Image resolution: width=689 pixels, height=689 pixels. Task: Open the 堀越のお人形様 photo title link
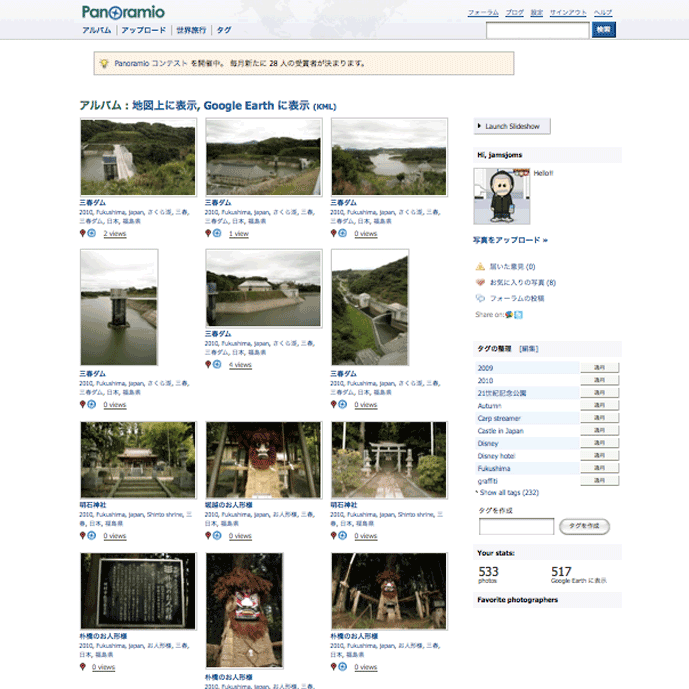(228, 505)
